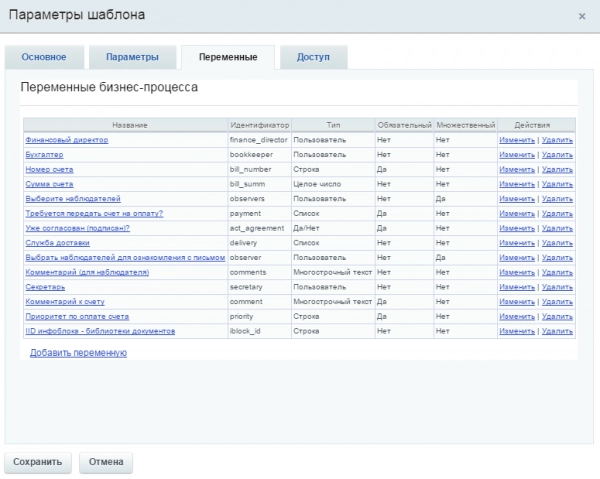Click Изменить for the Номер счета row

pyautogui.click(x=517, y=169)
